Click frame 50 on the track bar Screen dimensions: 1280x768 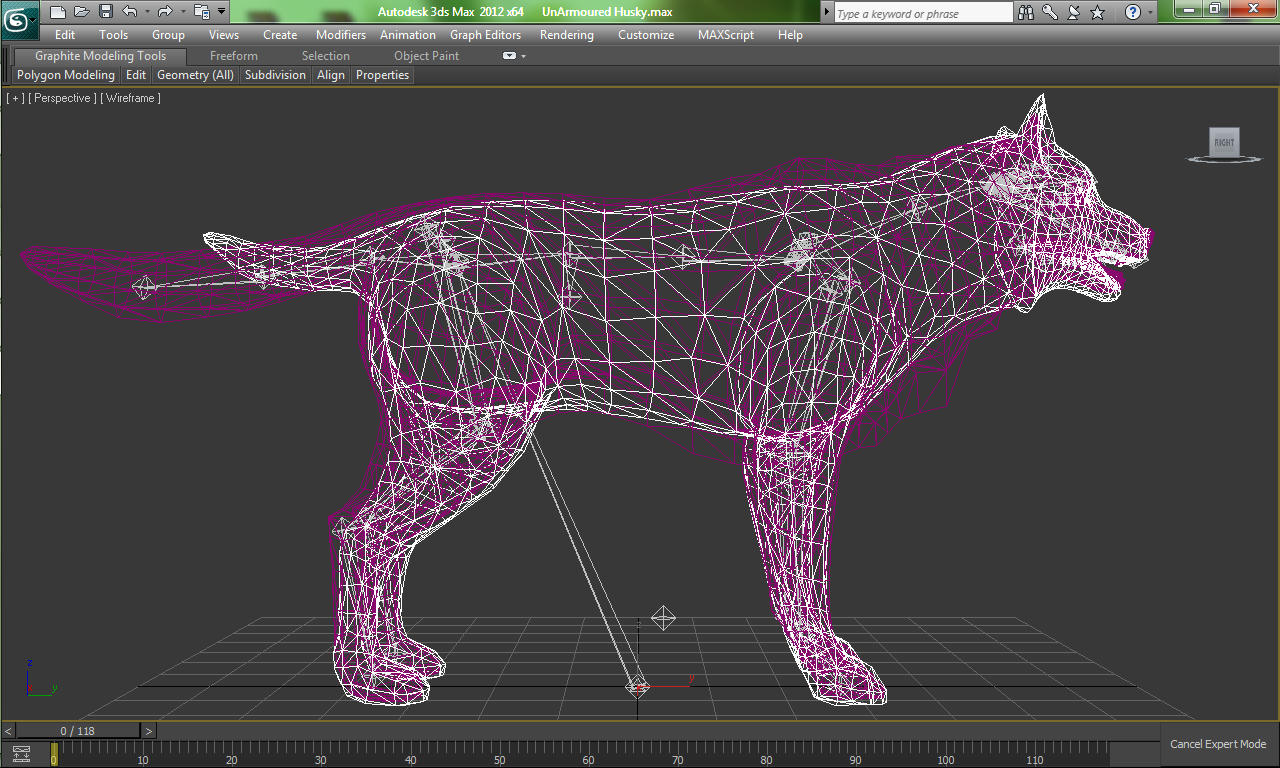coord(500,754)
